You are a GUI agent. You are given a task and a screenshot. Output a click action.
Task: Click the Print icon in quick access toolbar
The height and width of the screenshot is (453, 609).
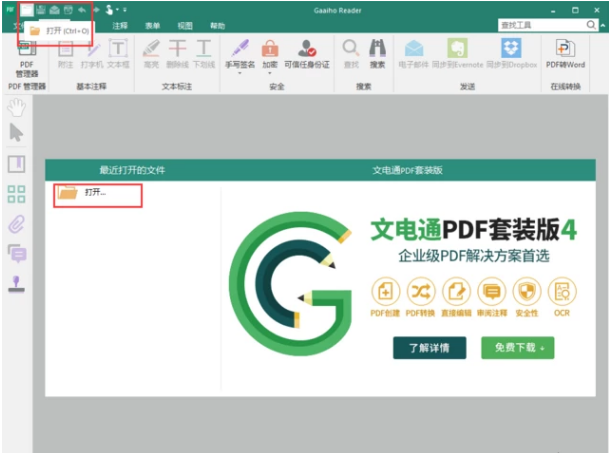tap(68, 10)
